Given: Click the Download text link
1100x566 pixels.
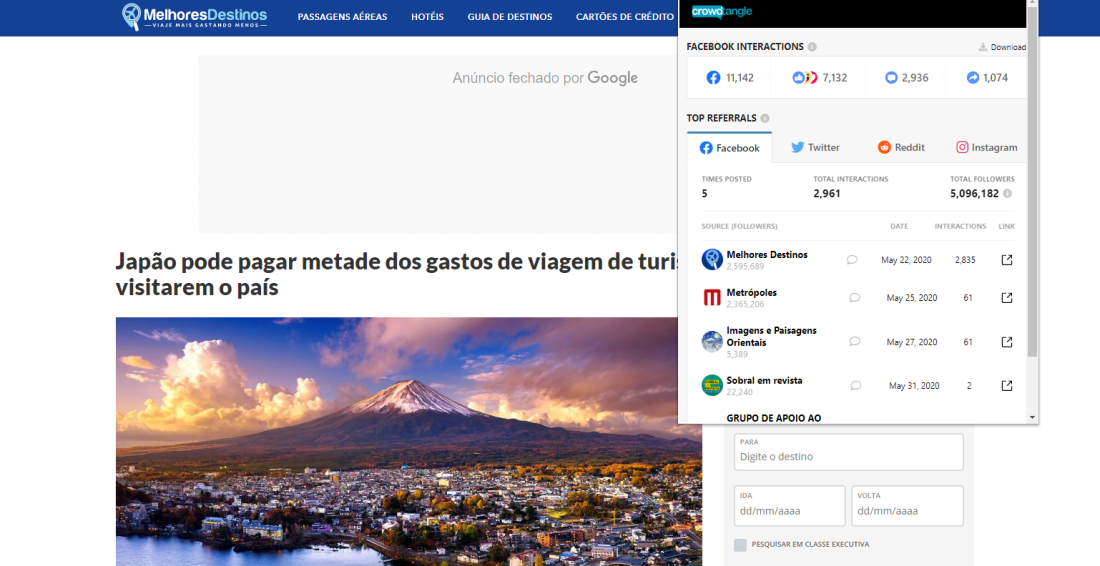Looking at the screenshot, I should coord(1008,47).
